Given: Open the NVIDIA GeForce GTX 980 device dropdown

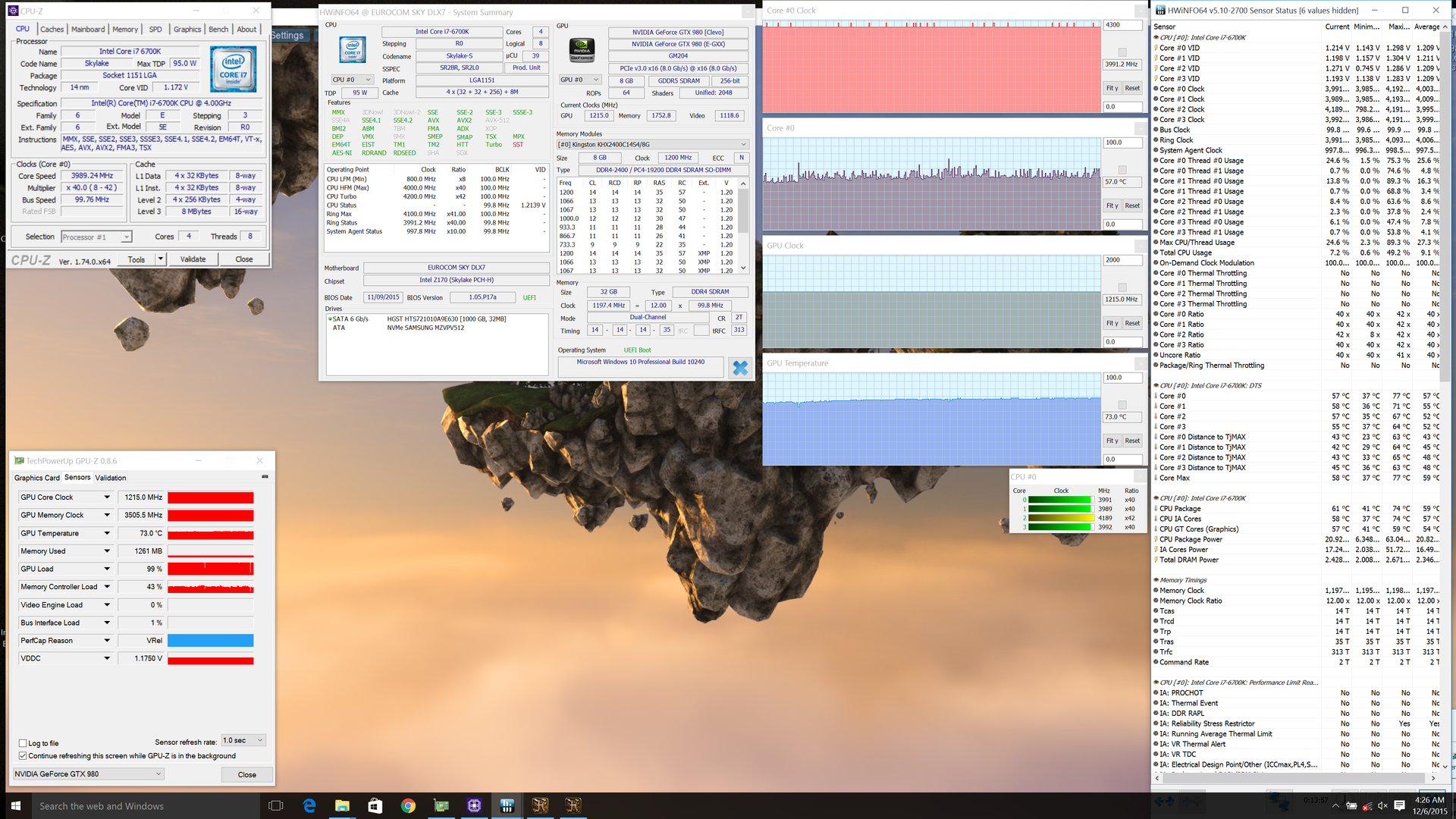Looking at the screenshot, I should [89, 773].
